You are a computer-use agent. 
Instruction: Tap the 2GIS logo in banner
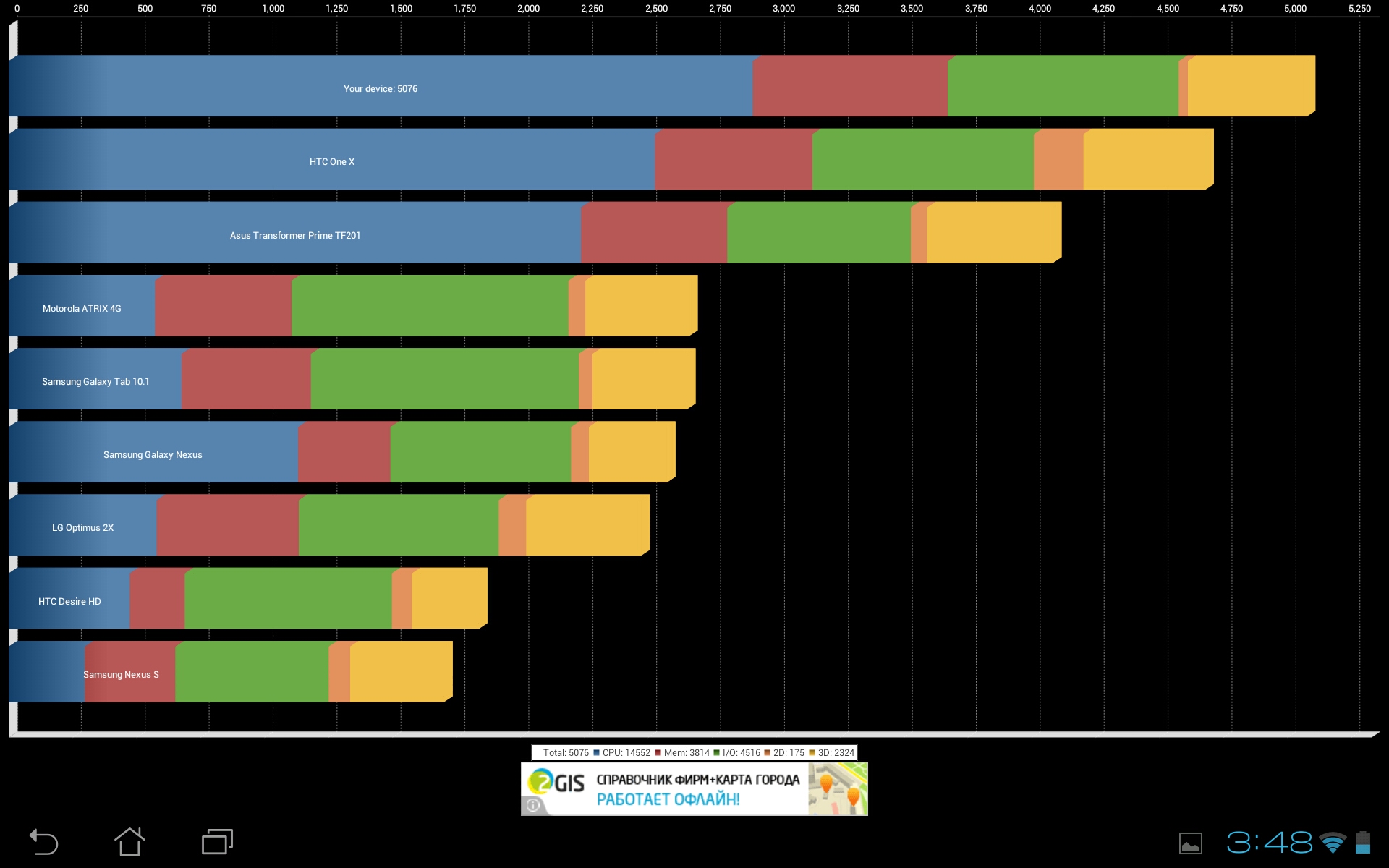(x=556, y=782)
